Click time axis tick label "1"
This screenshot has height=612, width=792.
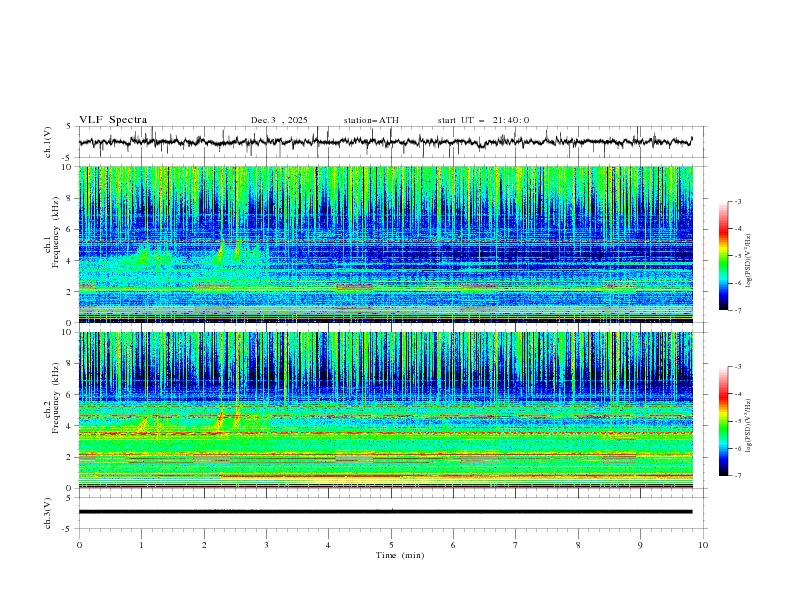click(141, 545)
